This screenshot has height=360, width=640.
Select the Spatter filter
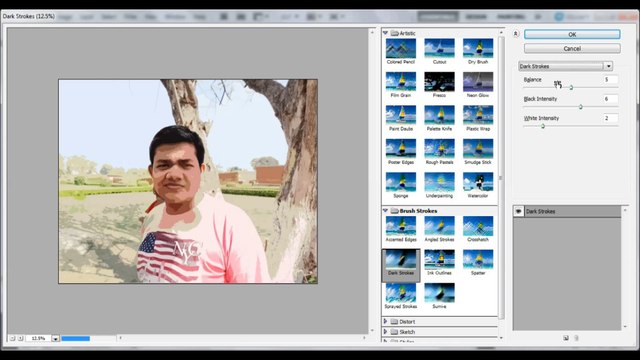pyautogui.click(x=478, y=259)
